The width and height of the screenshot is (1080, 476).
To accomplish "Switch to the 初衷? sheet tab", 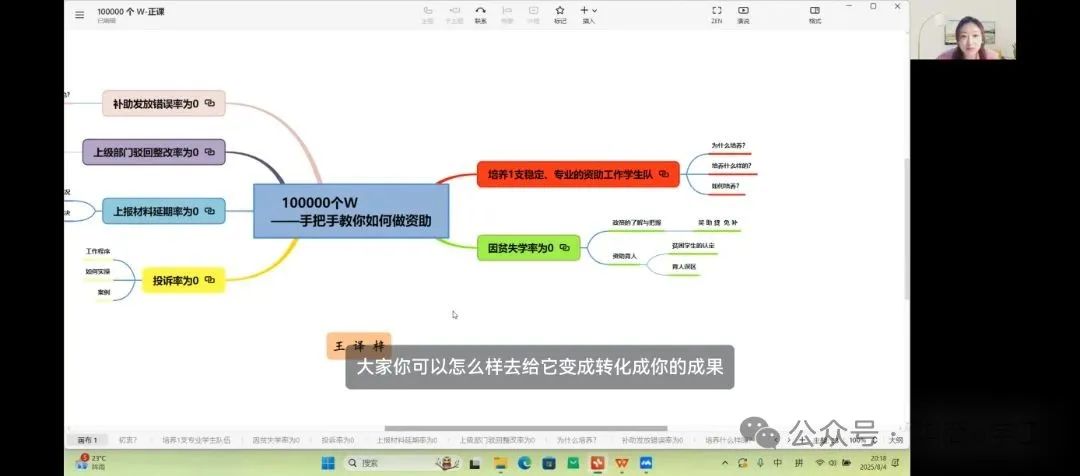I will 128,440.
